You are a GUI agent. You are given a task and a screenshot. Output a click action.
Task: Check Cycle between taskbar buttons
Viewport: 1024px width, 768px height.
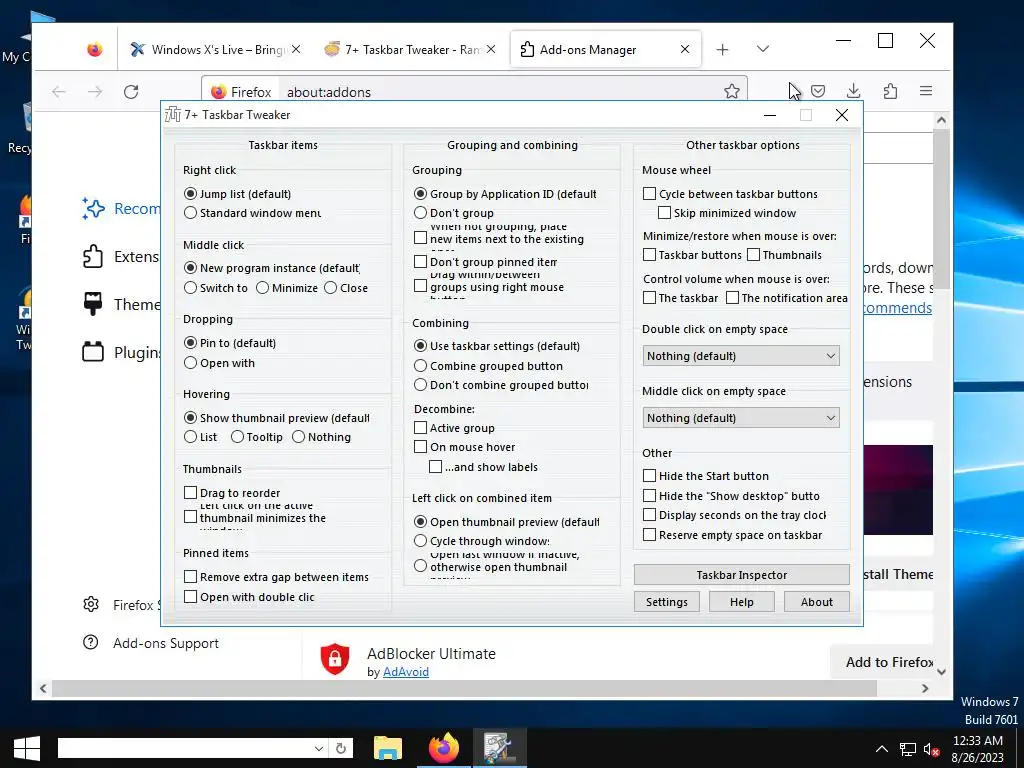pyautogui.click(x=649, y=194)
